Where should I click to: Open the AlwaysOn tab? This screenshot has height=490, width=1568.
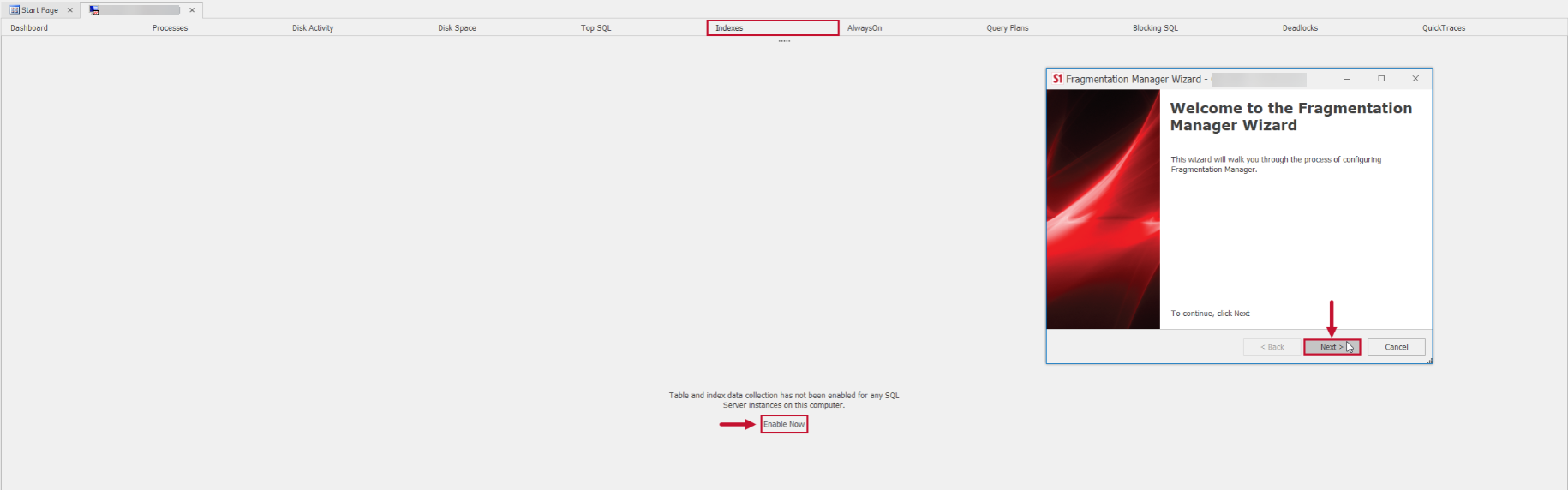(x=865, y=28)
